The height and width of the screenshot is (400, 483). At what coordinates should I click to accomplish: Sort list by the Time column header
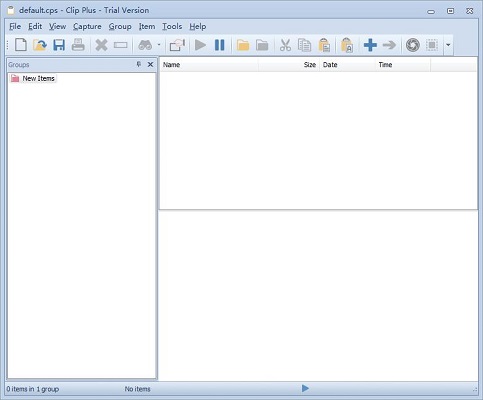[403, 65]
